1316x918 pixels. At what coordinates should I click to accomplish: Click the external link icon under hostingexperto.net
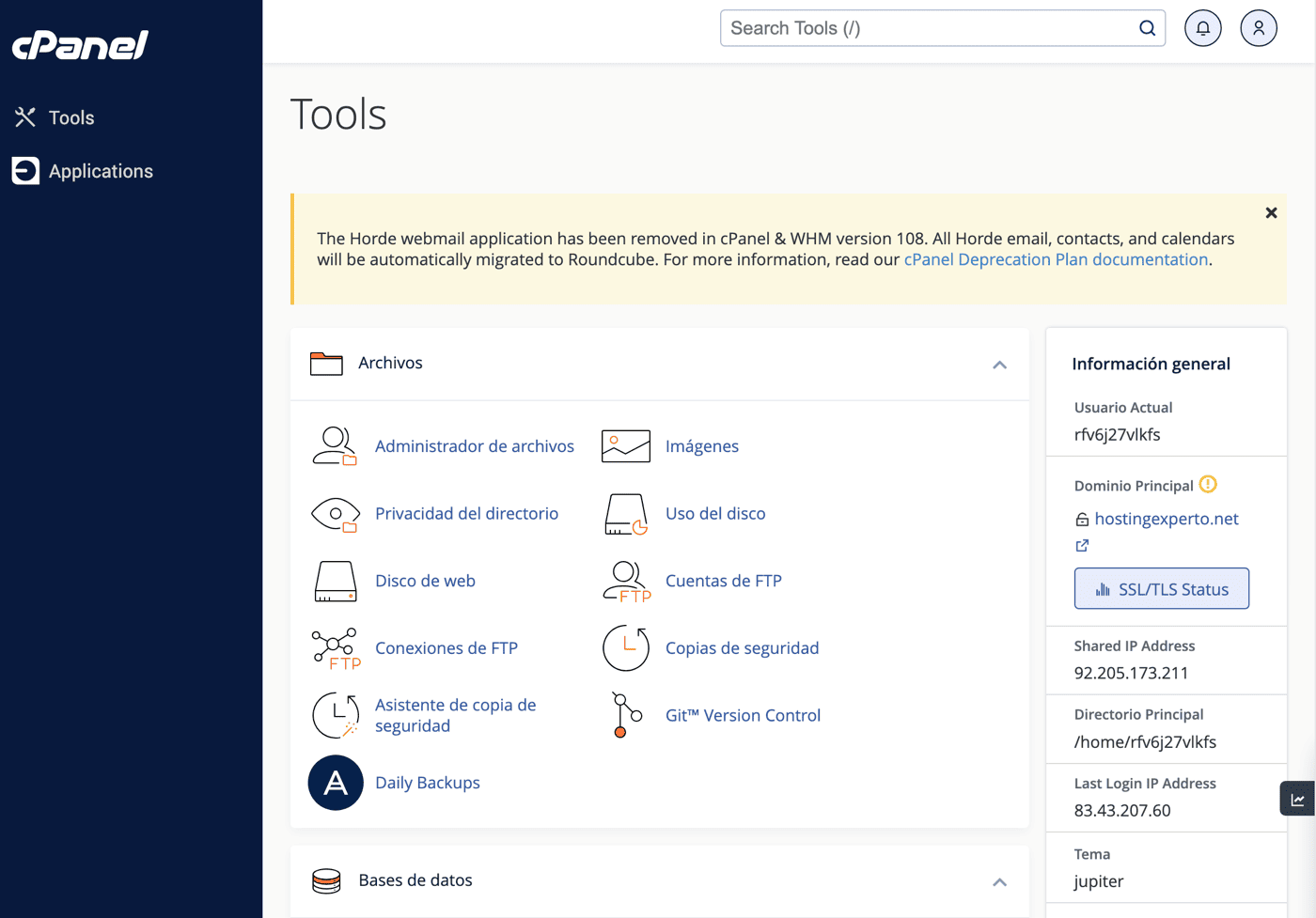click(1082, 546)
